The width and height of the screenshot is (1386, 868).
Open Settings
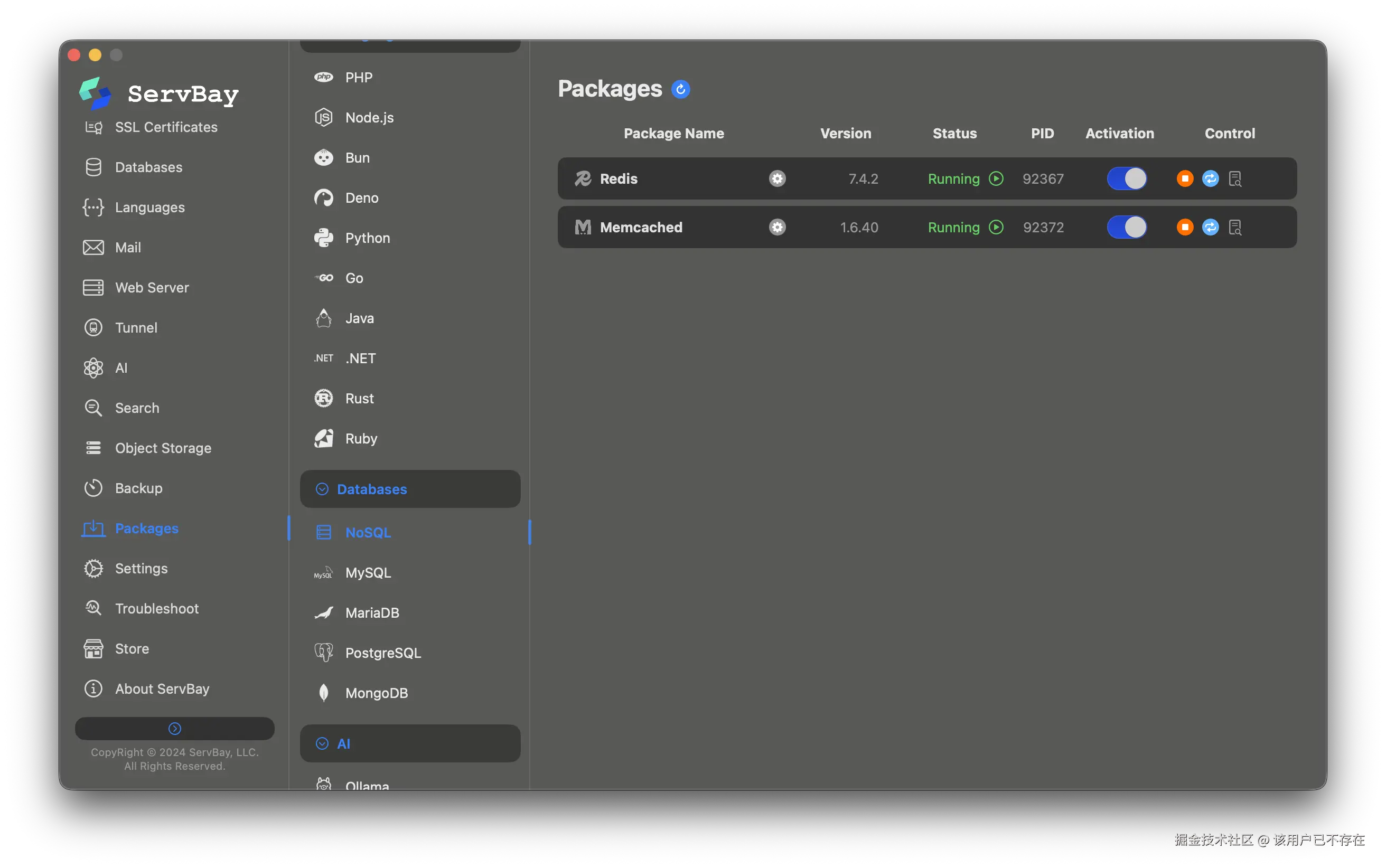coord(126,569)
